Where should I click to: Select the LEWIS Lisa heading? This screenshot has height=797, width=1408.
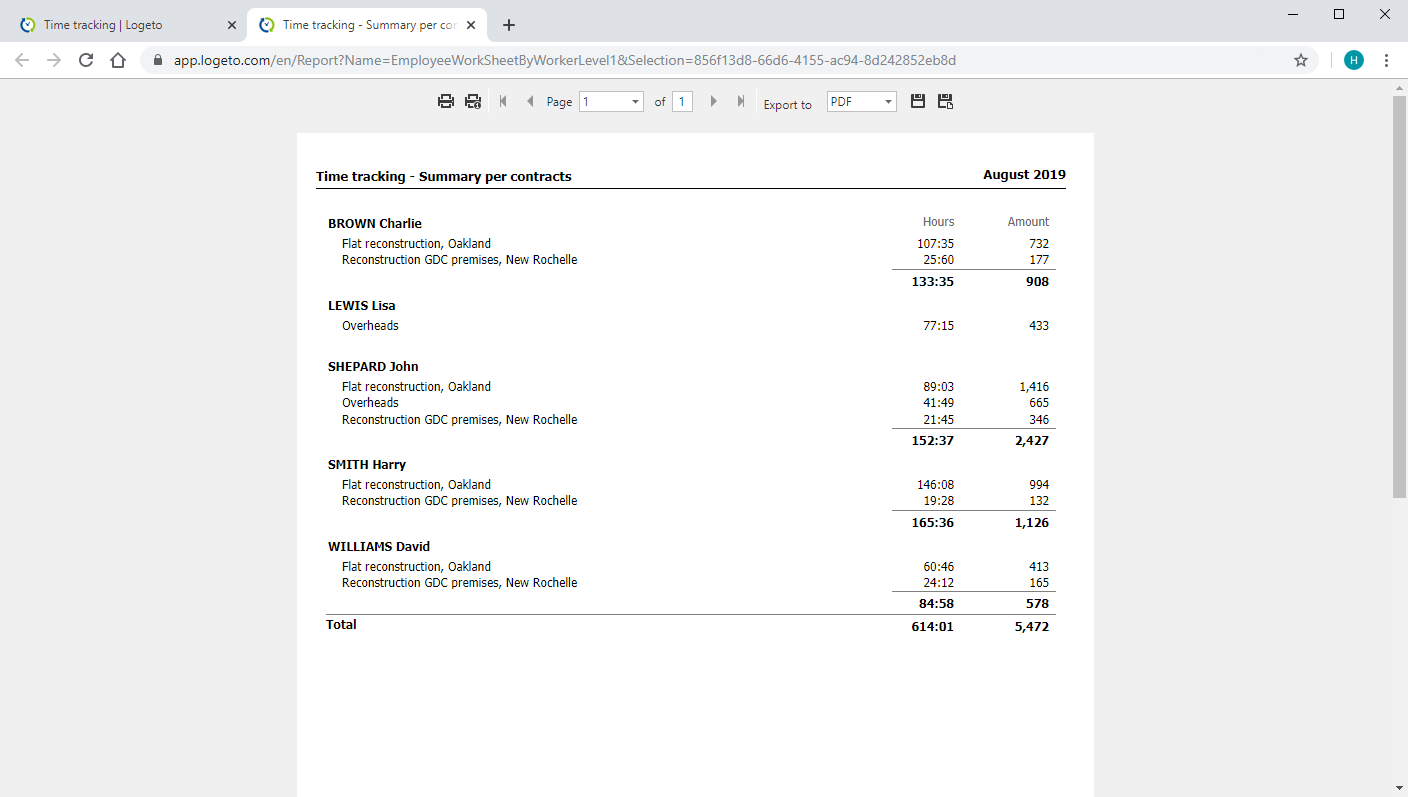[x=362, y=305]
